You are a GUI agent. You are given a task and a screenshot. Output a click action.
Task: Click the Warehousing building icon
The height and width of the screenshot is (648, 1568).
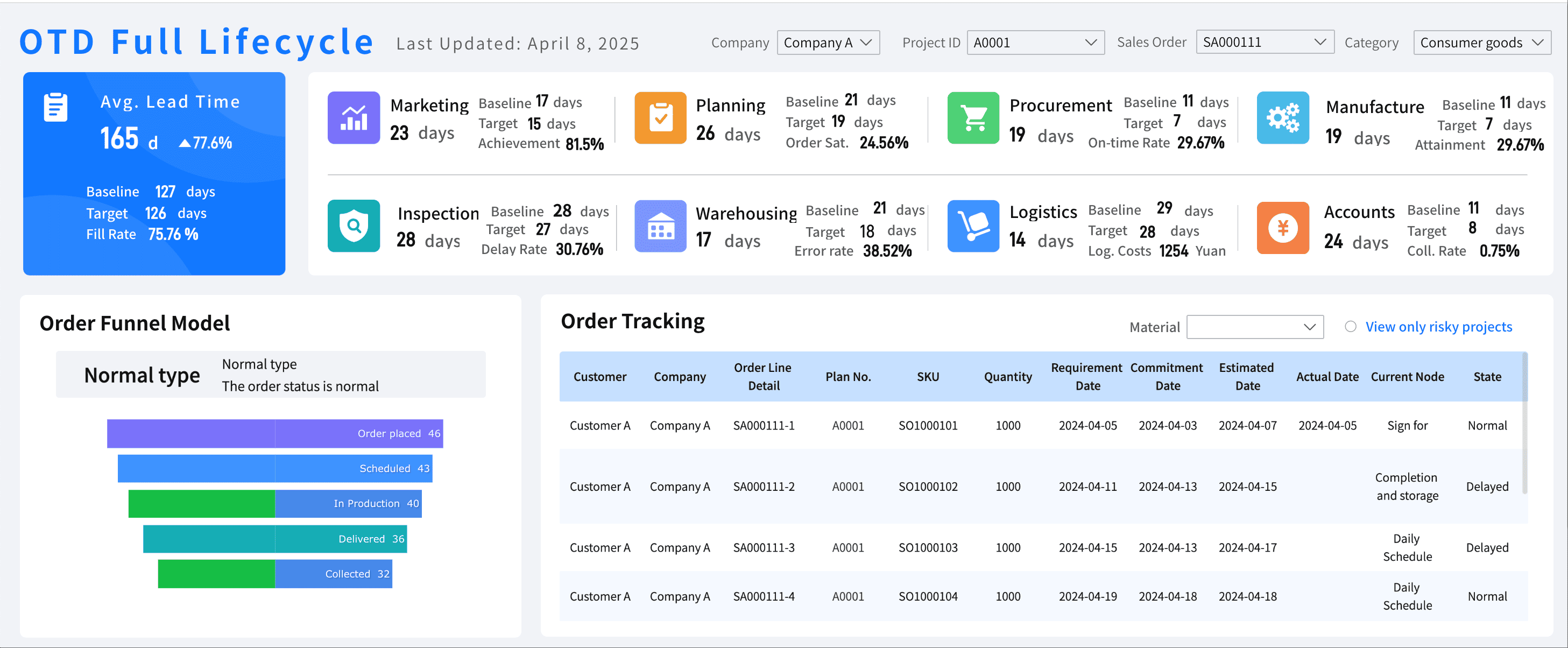click(x=660, y=227)
